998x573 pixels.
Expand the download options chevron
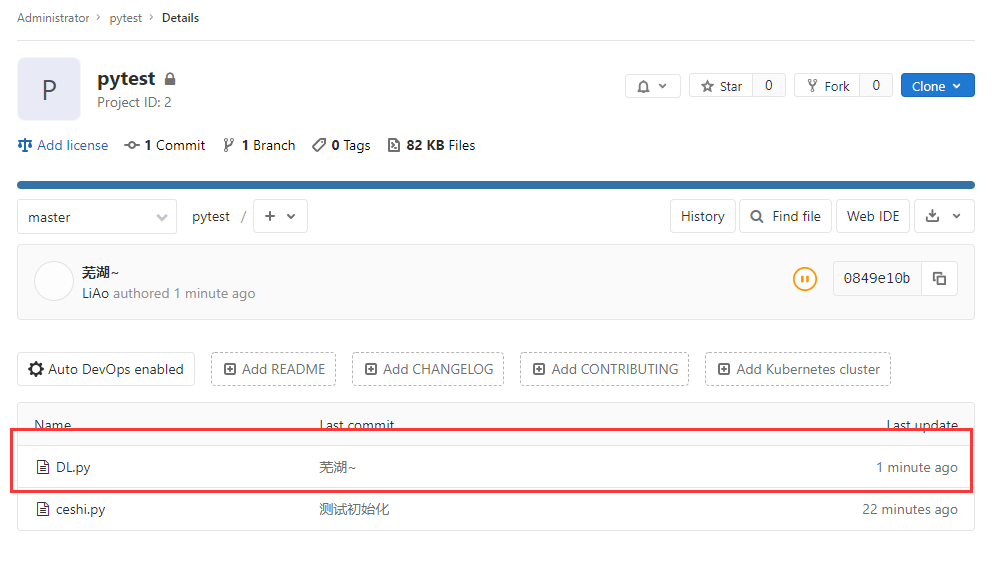point(957,216)
